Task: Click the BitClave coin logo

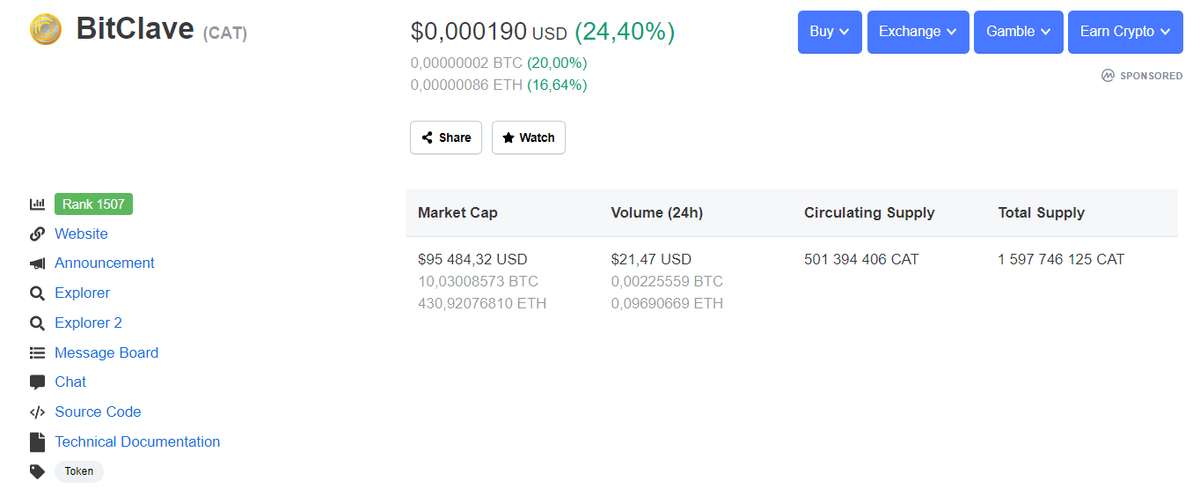Action: click(46, 30)
